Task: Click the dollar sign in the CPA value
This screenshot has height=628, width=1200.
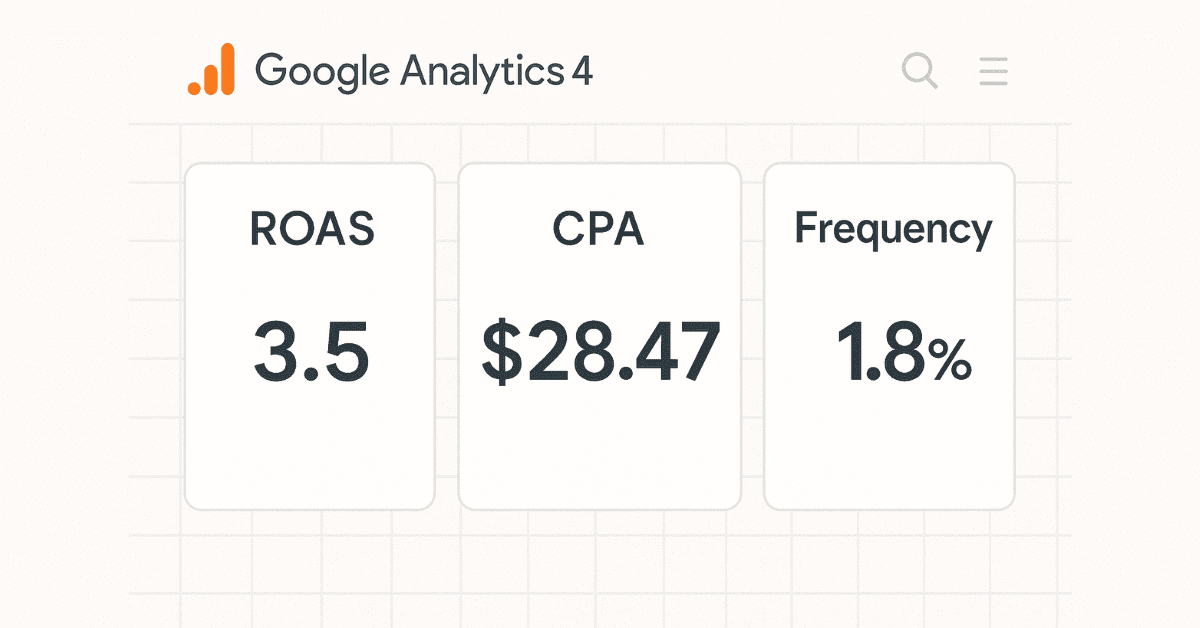Action: (x=501, y=354)
